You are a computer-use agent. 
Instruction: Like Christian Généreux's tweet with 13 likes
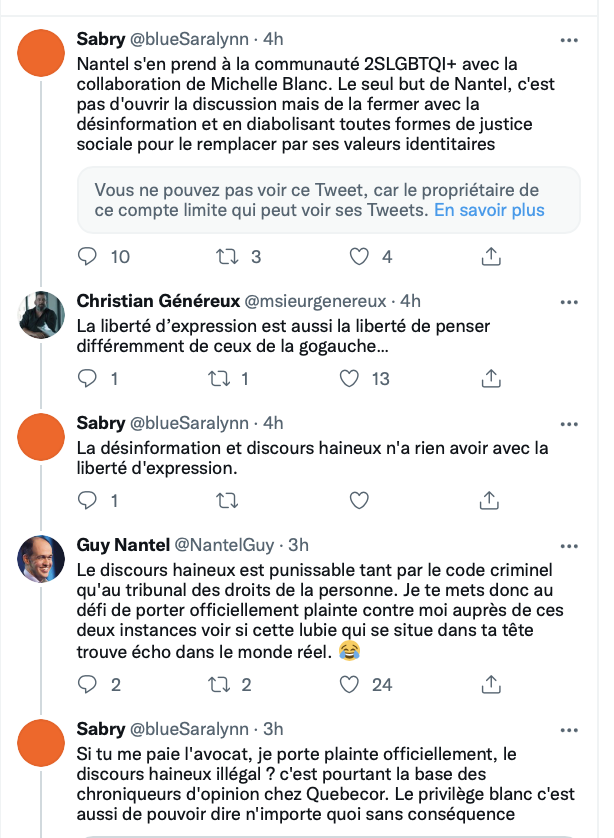coord(349,378)
